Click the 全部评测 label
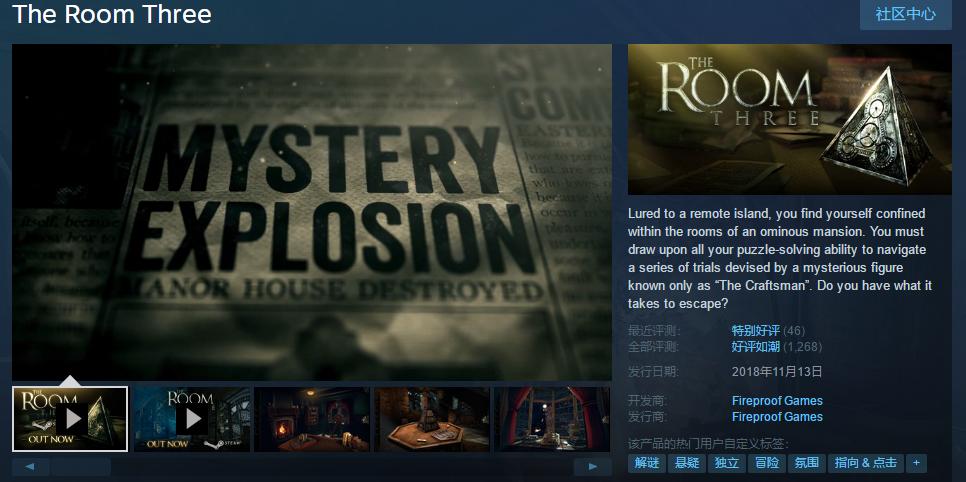 pyautogui.click(x=654, y=347)
